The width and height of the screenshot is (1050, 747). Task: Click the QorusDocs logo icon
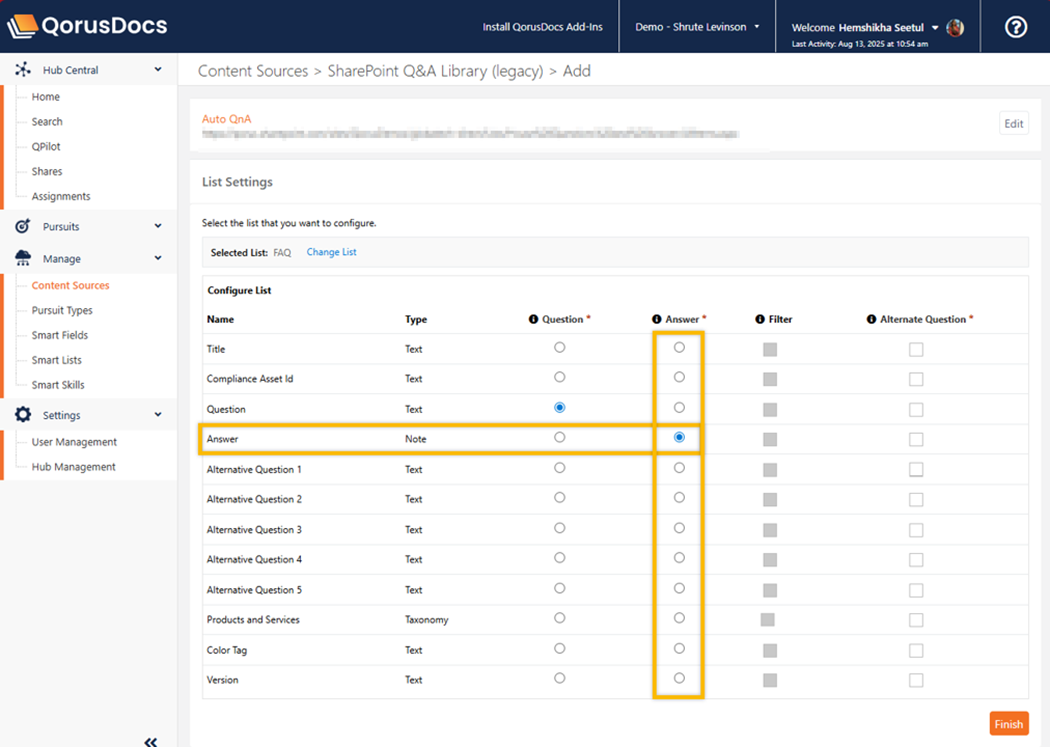click(23, 26)
